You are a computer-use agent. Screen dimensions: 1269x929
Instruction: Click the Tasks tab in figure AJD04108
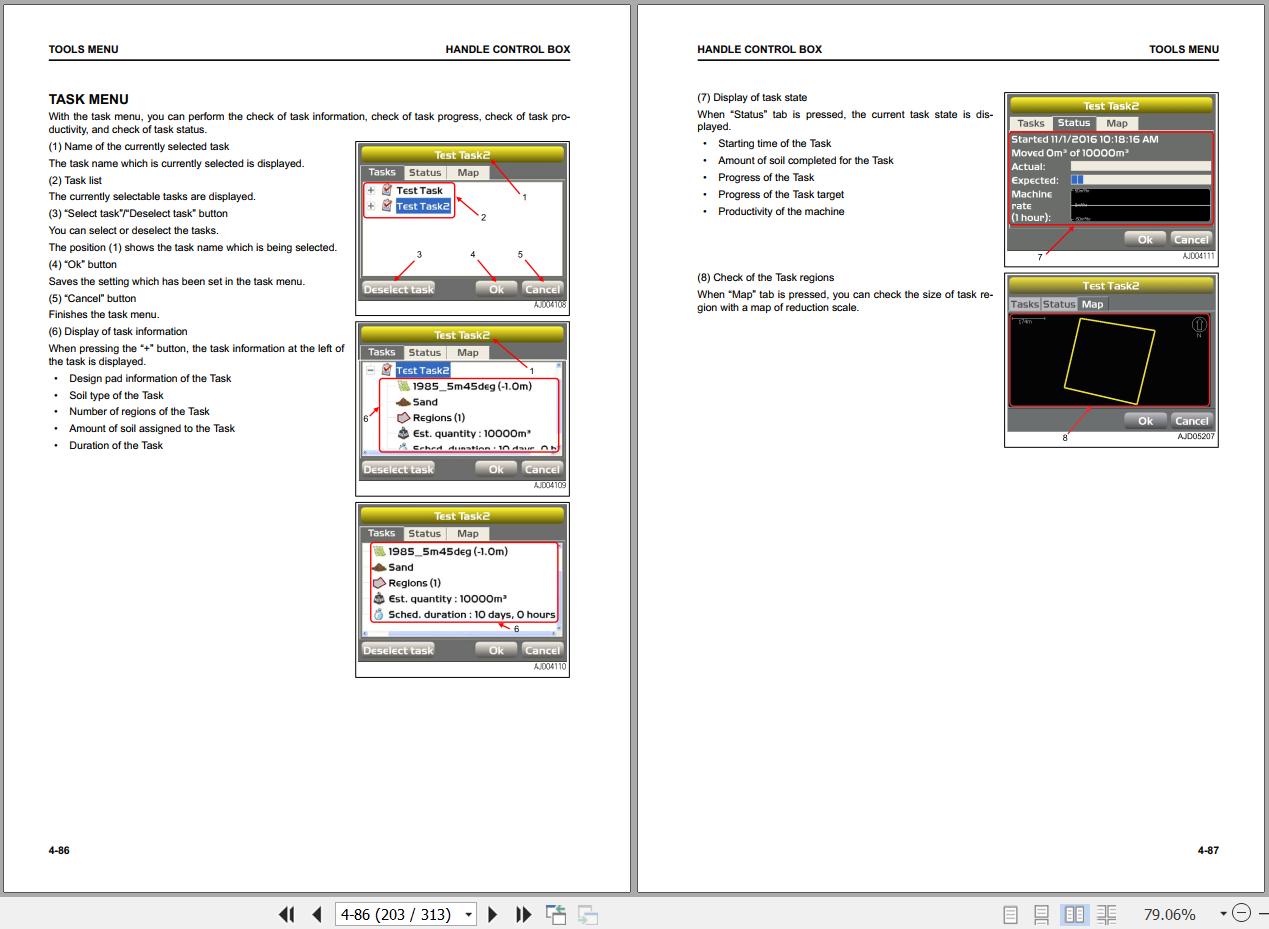382,172
